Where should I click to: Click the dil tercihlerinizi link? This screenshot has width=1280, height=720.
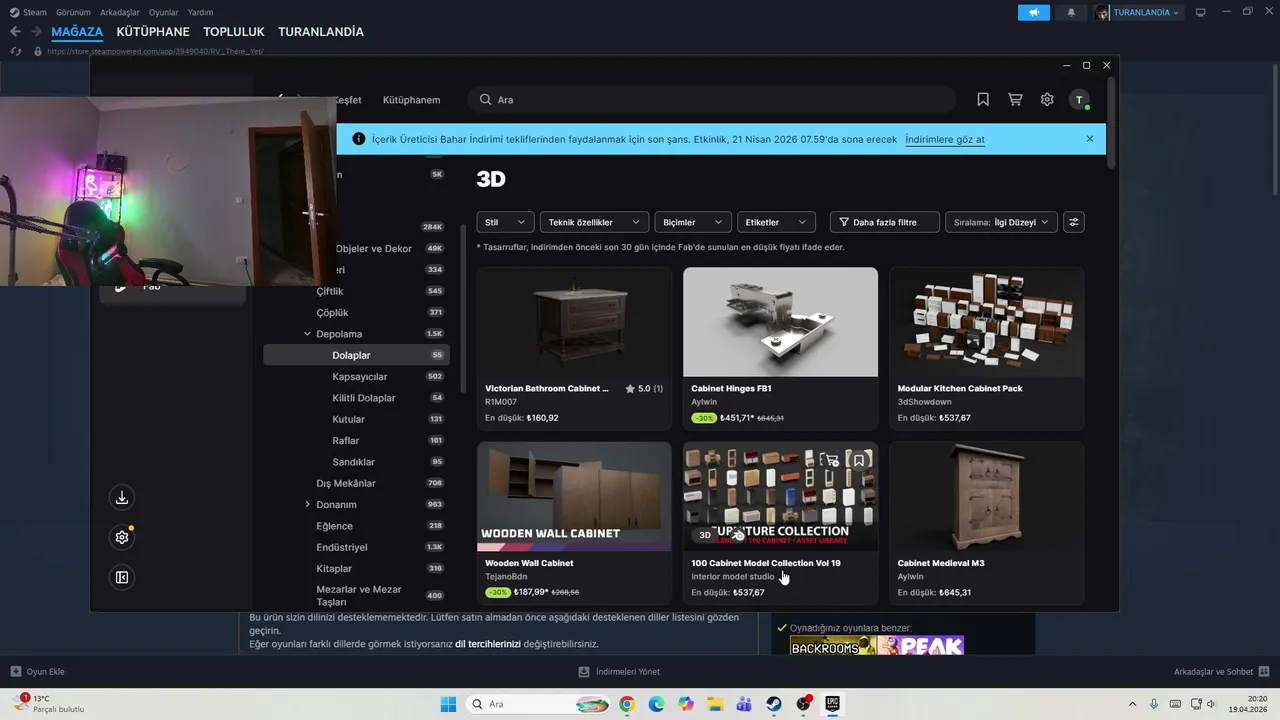point(488,644)
